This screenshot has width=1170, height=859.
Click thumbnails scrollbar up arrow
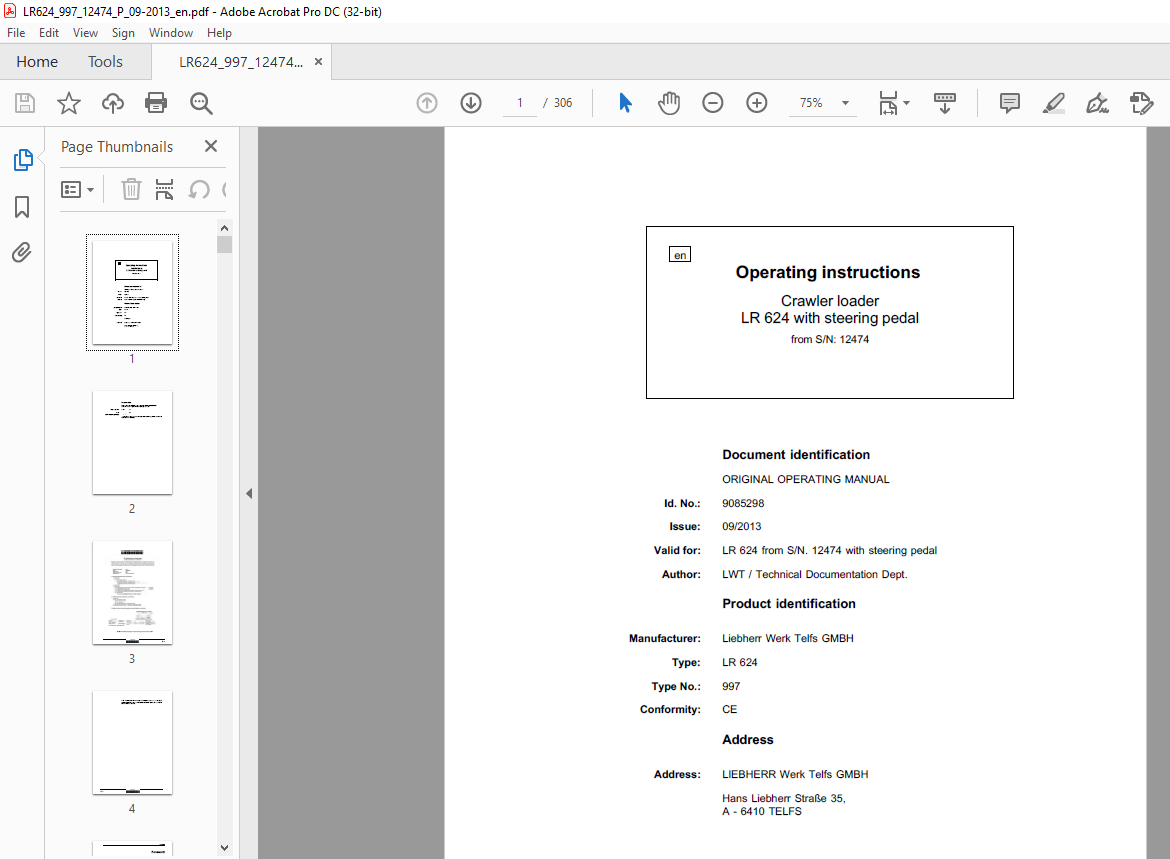[x=225, y=228]
